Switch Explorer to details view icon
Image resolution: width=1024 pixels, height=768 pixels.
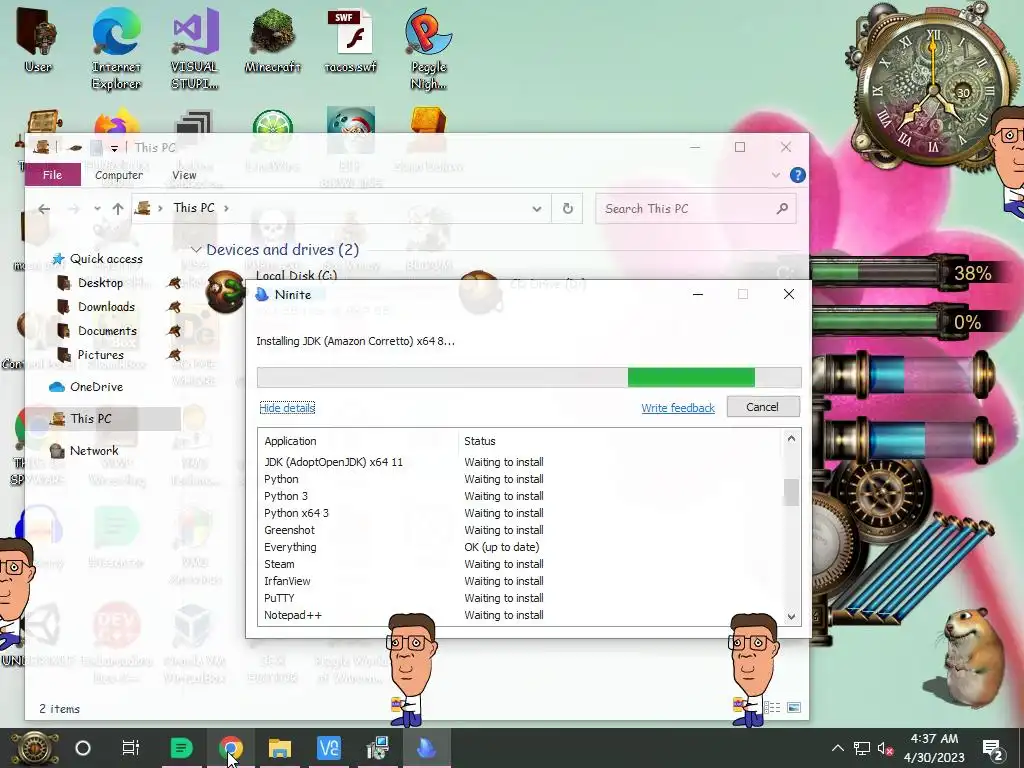(773, 707)
